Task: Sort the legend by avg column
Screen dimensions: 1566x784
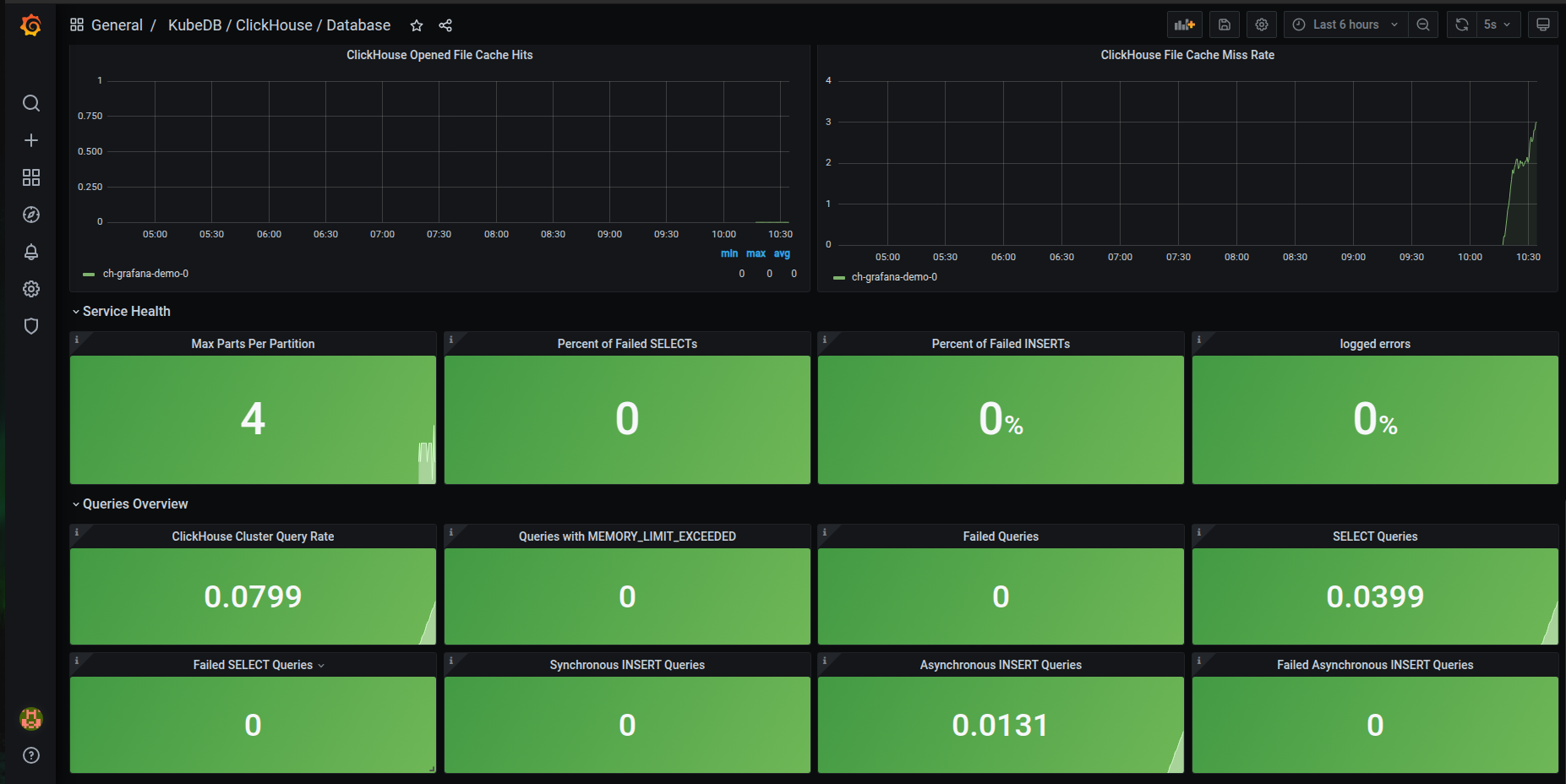Action: point(782,253)
